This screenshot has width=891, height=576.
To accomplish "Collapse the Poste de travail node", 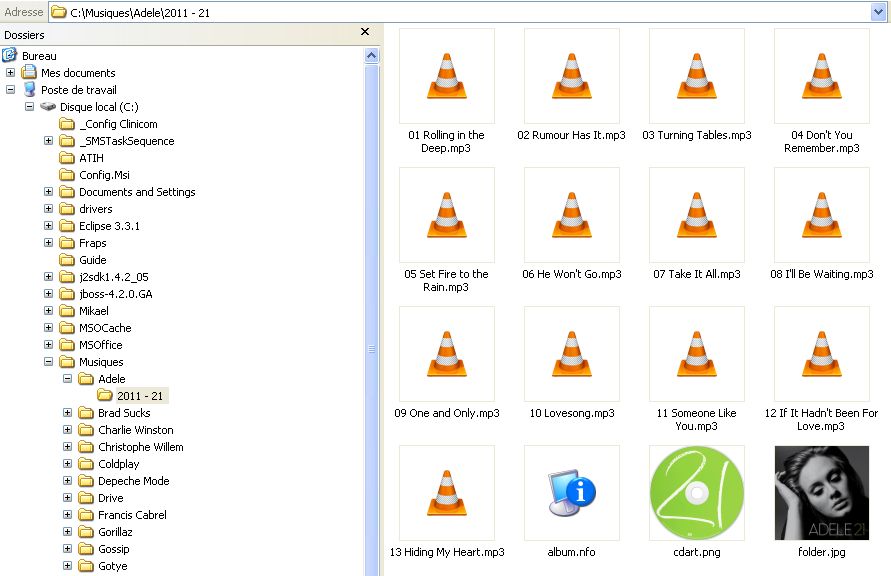I will coord(10,89).
